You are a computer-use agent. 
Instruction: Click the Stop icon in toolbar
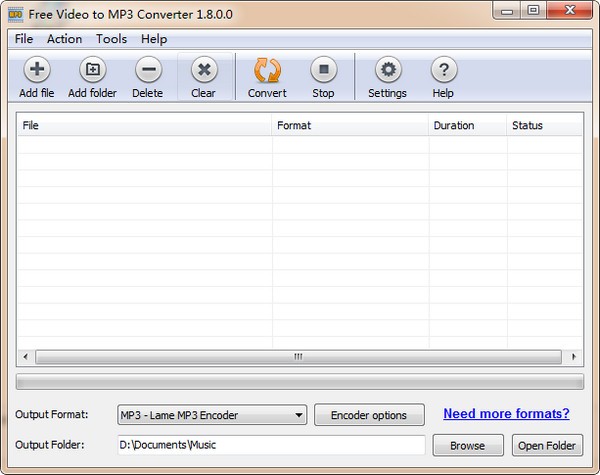324,70
